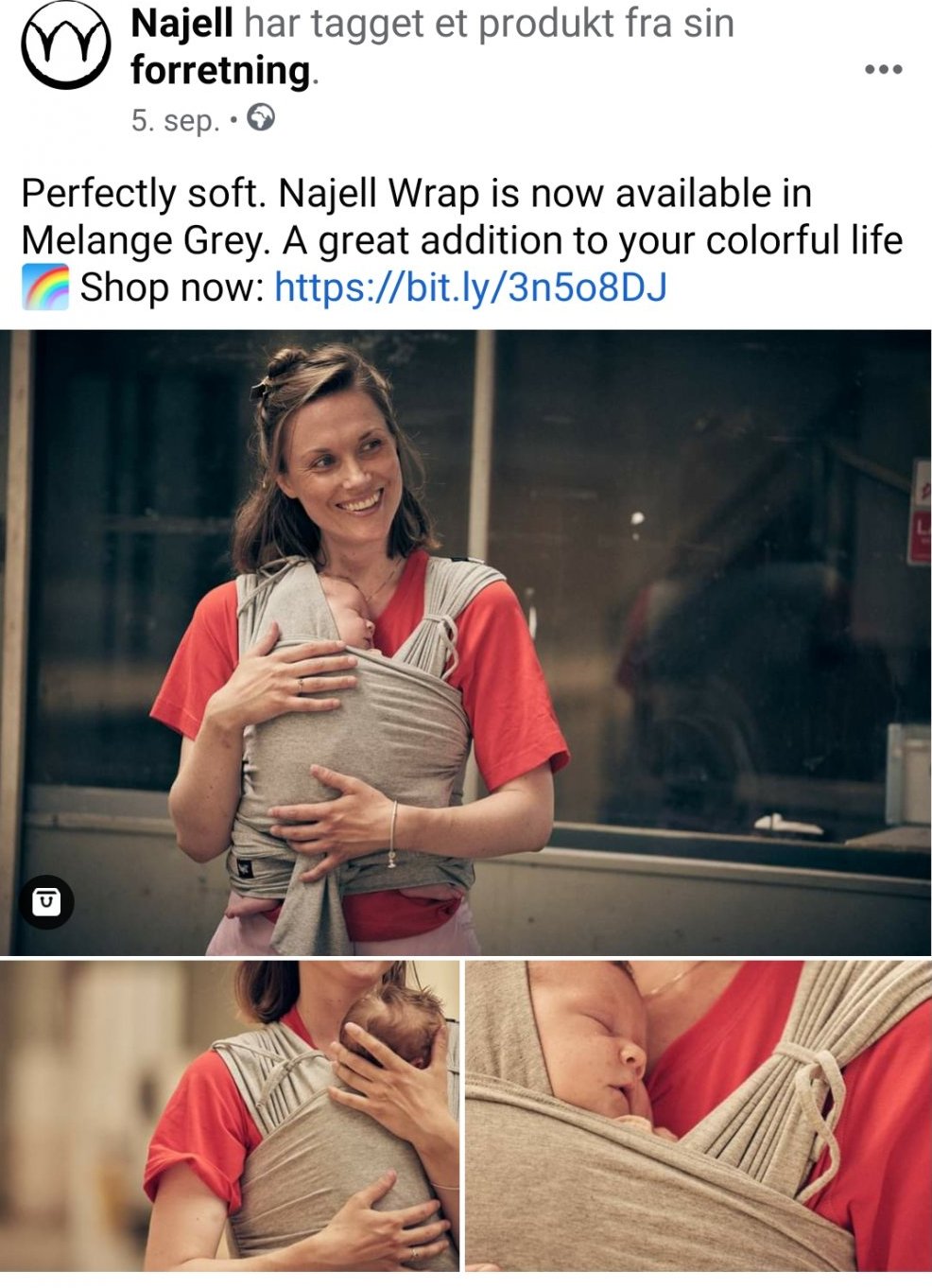Open the Najell page name link
The height and width of the screenshot is (1288, 932).
[x=181, y=23]
